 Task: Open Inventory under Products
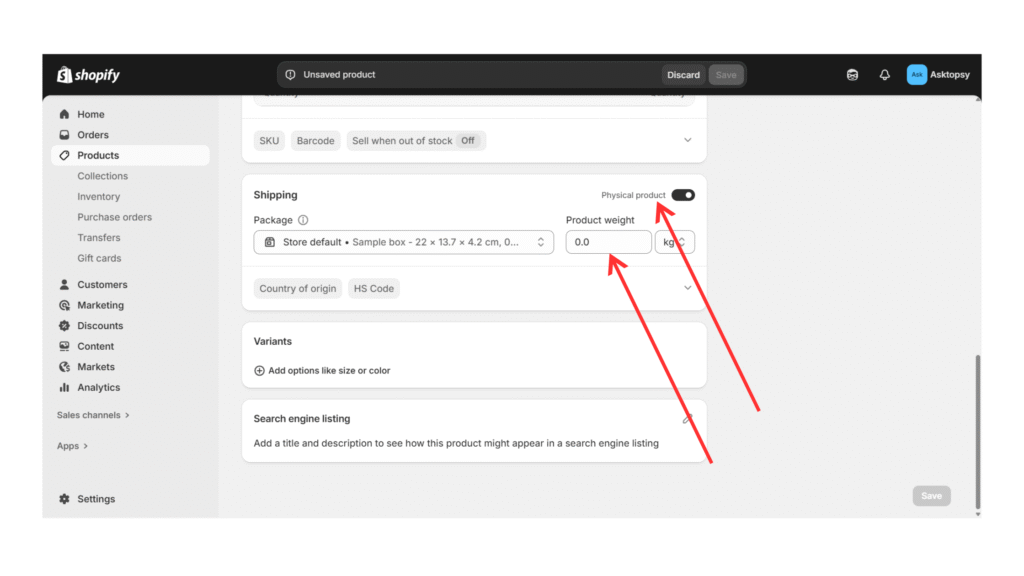pyautogui.click(x=98, y=197)
